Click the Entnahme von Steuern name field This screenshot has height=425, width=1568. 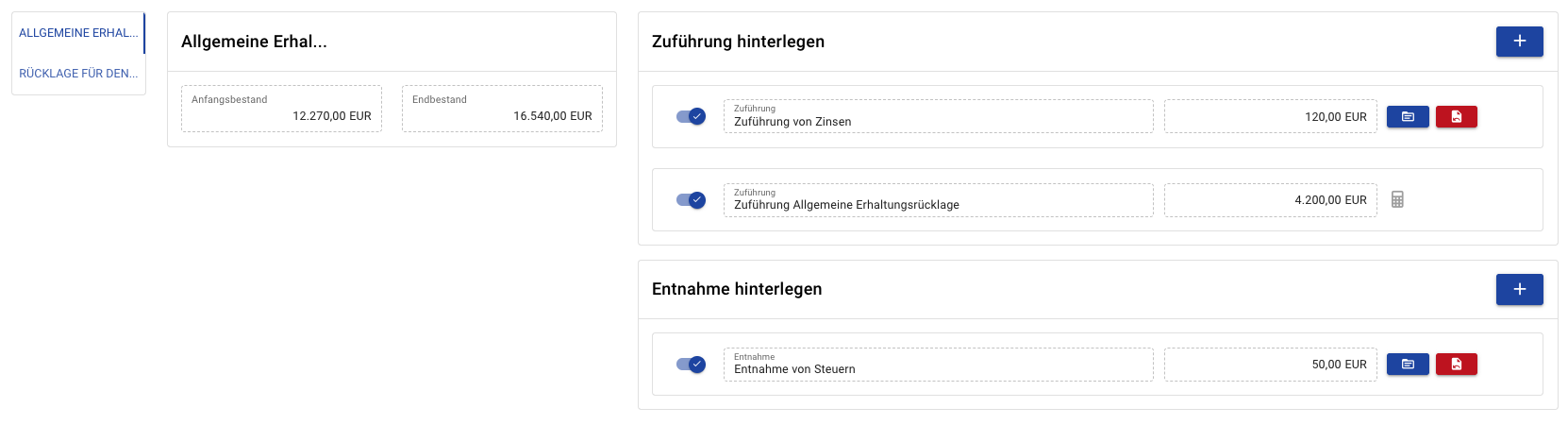938,365
